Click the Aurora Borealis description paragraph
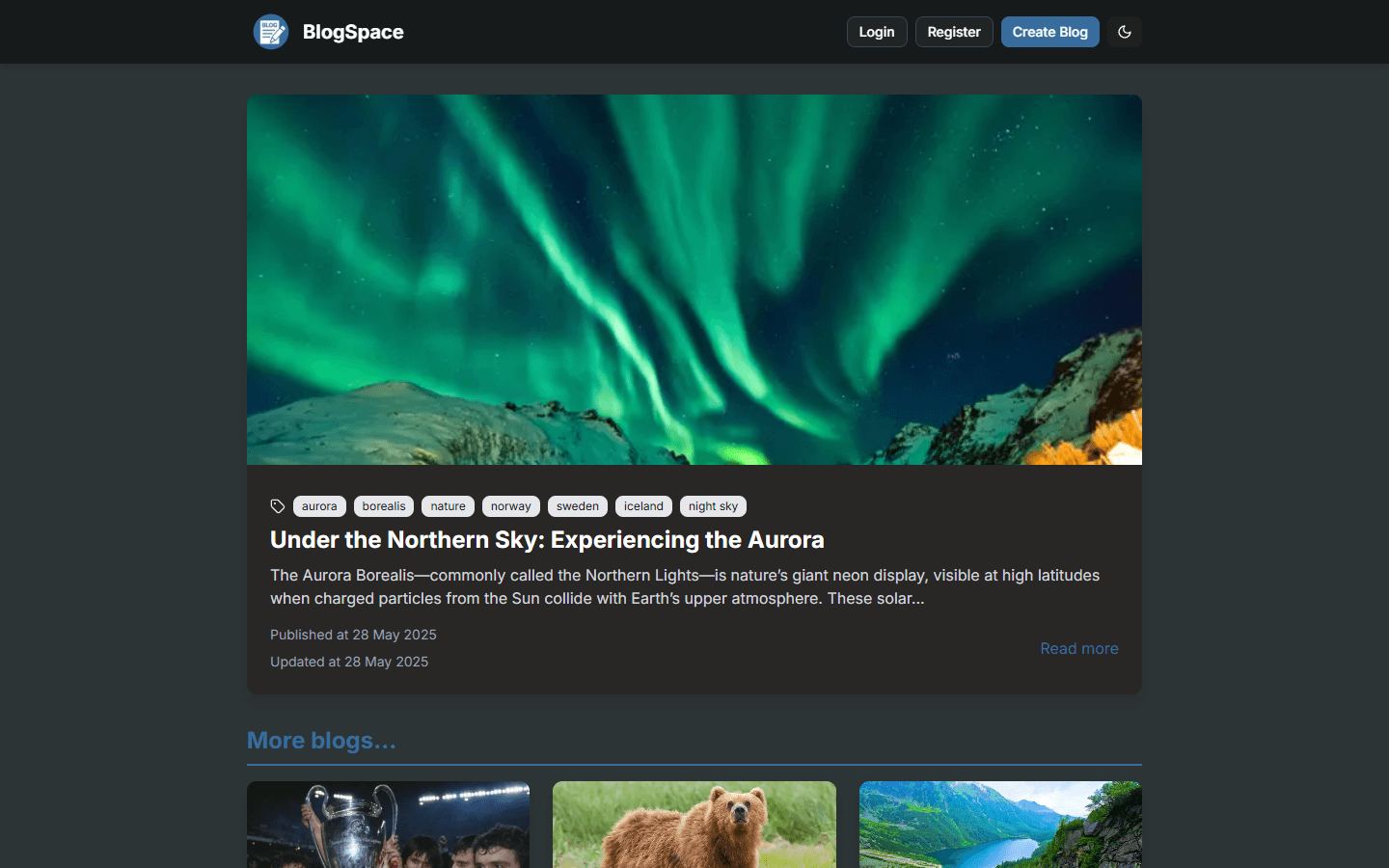This screenshot has height=868, width=1389. pos(685,586)
